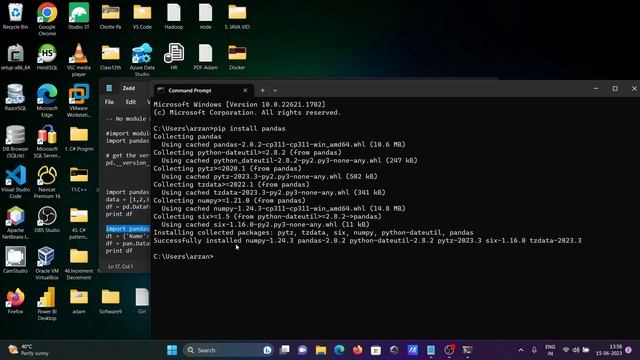Click 'Ln 17, Col 1' in Zedd status bar
The width and height of the screenshot is (640, 360).
pyautogui.click(x=120, y=267)
